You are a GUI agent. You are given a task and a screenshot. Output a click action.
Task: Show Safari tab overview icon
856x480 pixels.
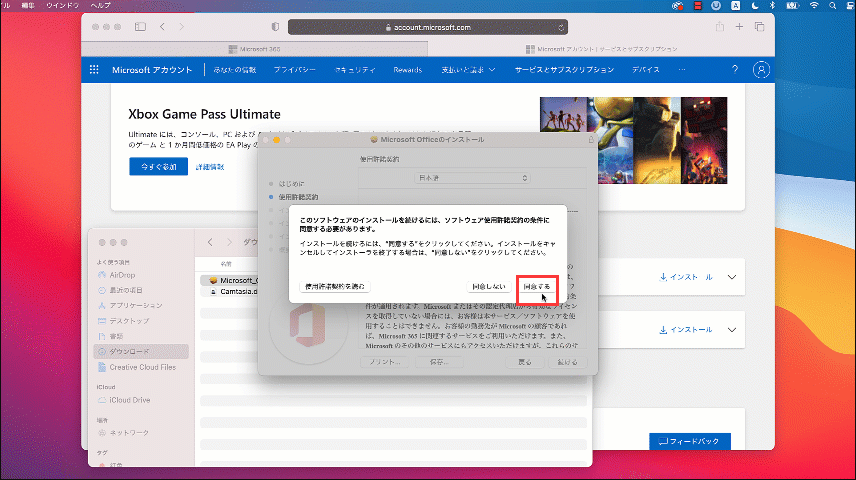759,26
